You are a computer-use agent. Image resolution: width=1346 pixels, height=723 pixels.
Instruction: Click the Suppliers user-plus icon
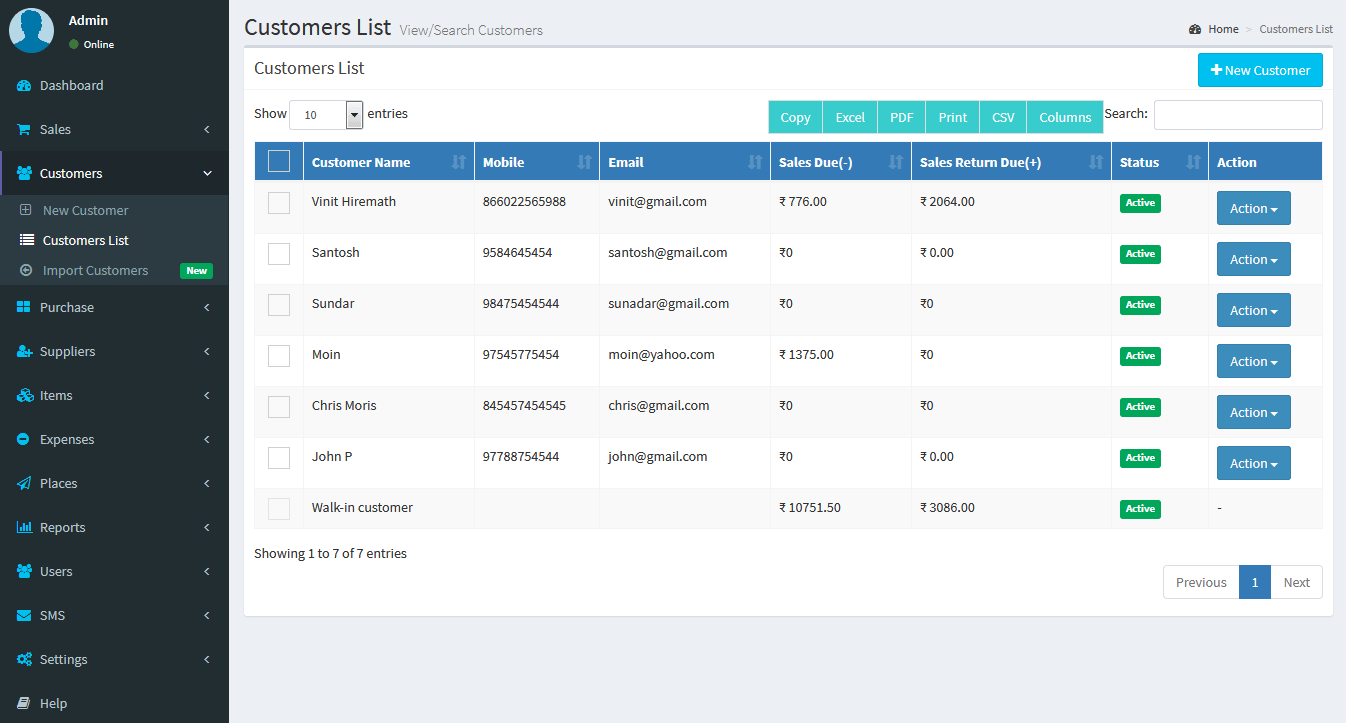coord(25,351)
